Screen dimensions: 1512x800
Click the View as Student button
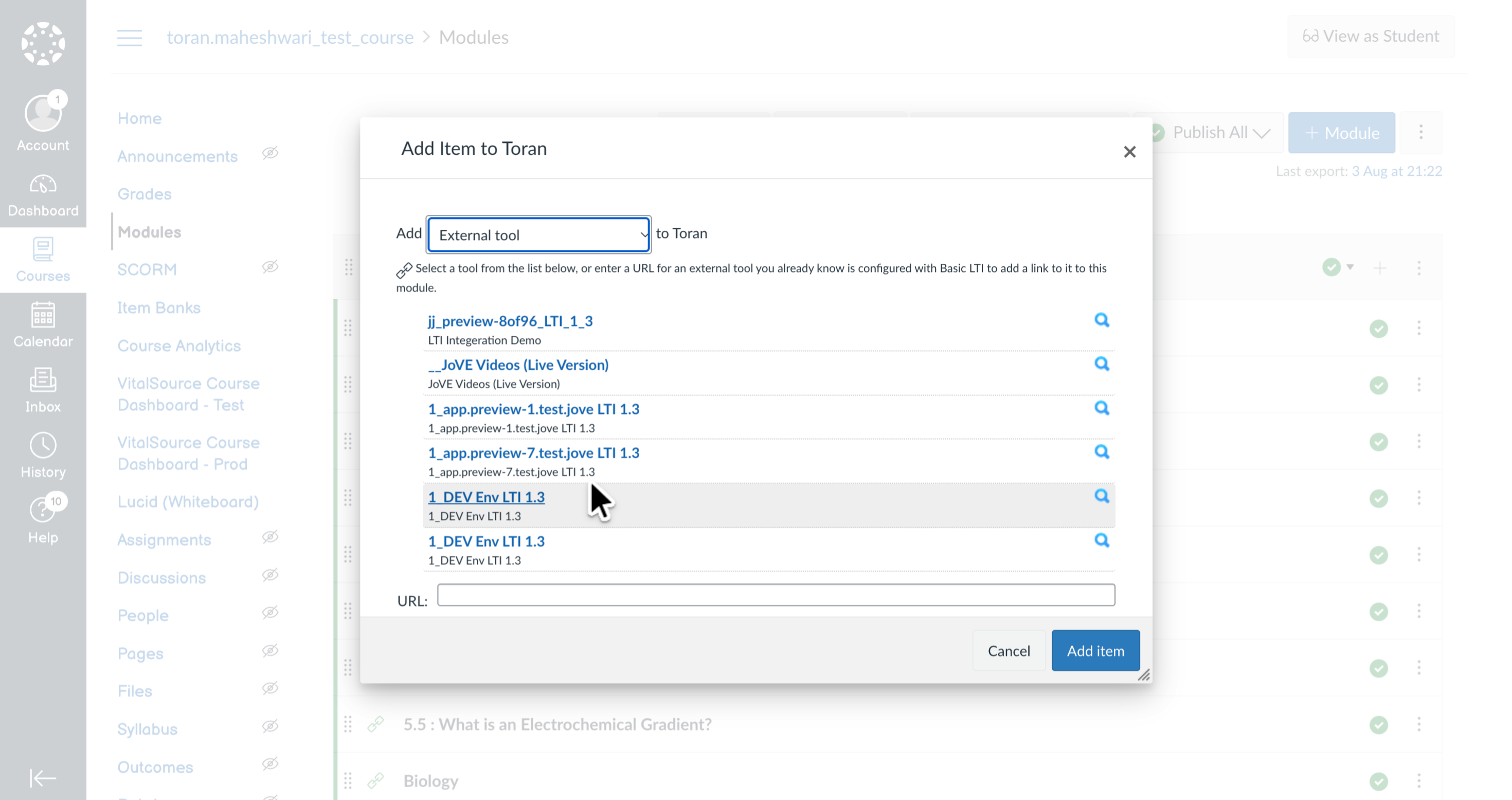pyautogui.click(x=1371, y=37)
